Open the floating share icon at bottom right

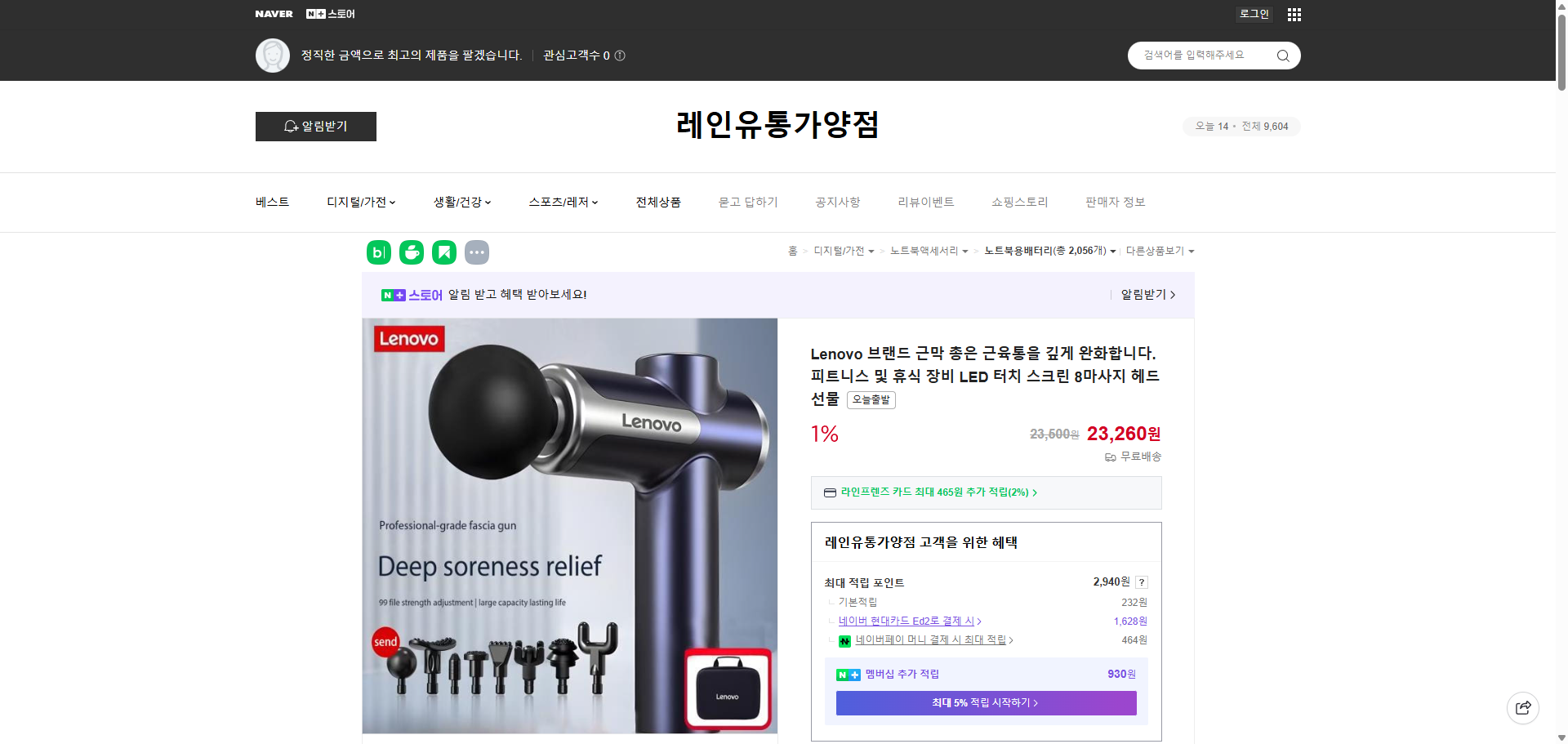click(x=1523, y=707)
